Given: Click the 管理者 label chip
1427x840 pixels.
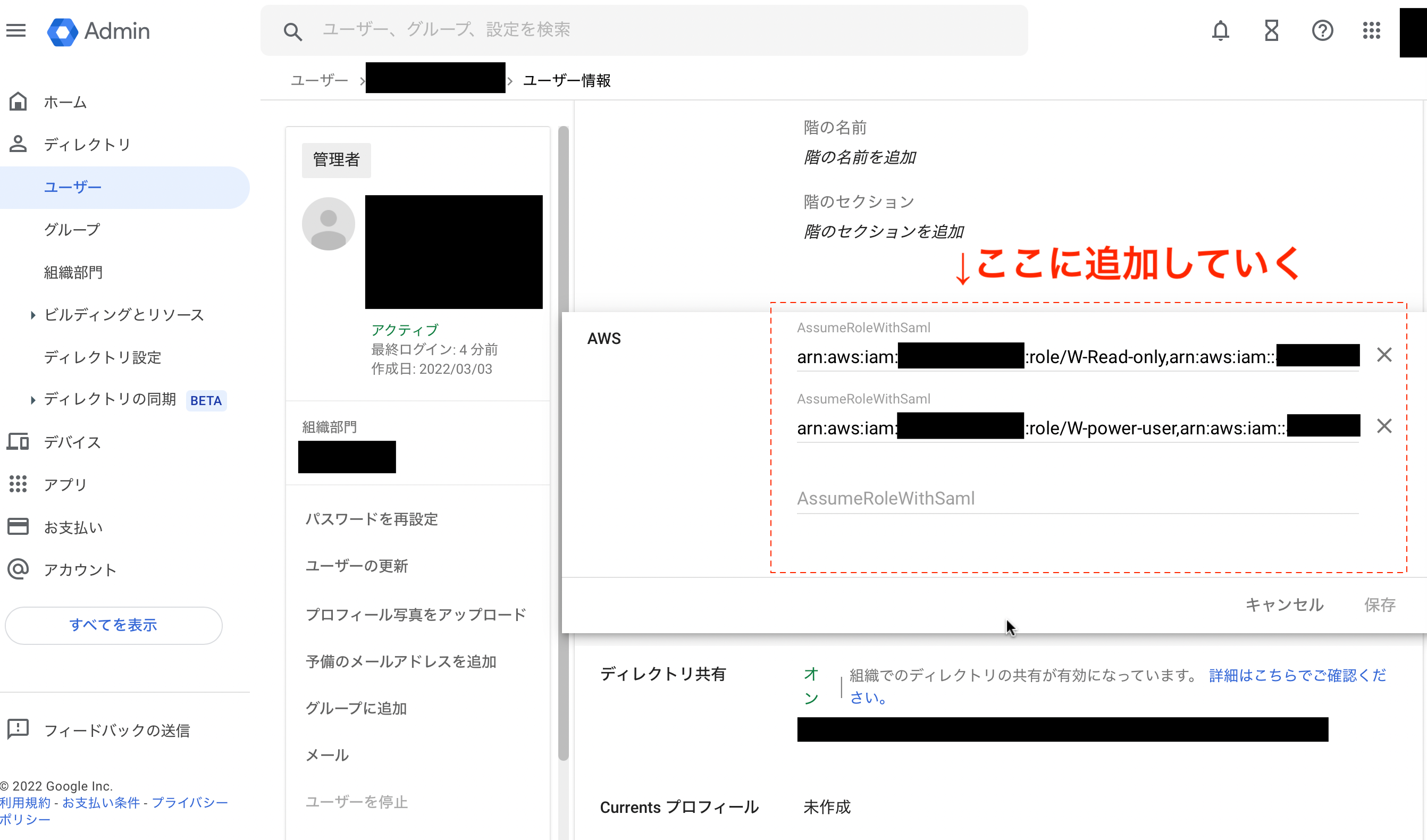Looking at the screenshot, I should (x=337, y=159).
